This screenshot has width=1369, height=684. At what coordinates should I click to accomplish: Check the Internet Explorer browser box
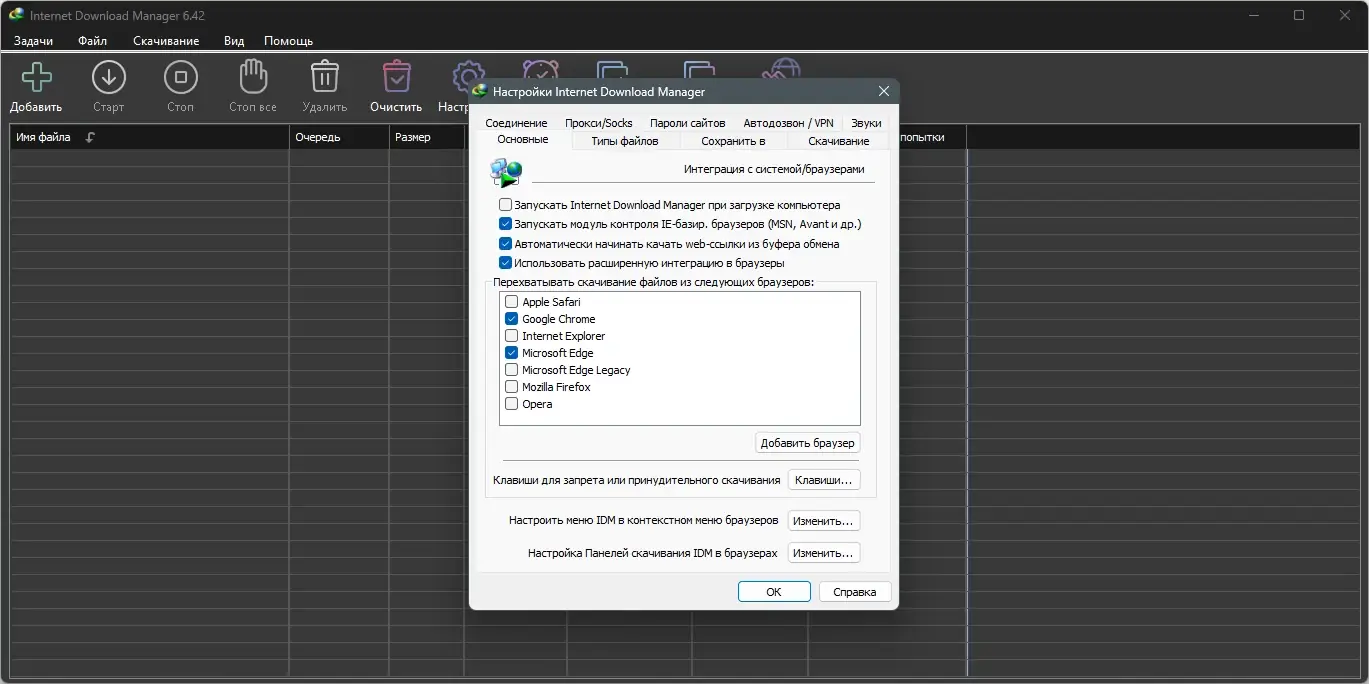click(x=512, y=336)
